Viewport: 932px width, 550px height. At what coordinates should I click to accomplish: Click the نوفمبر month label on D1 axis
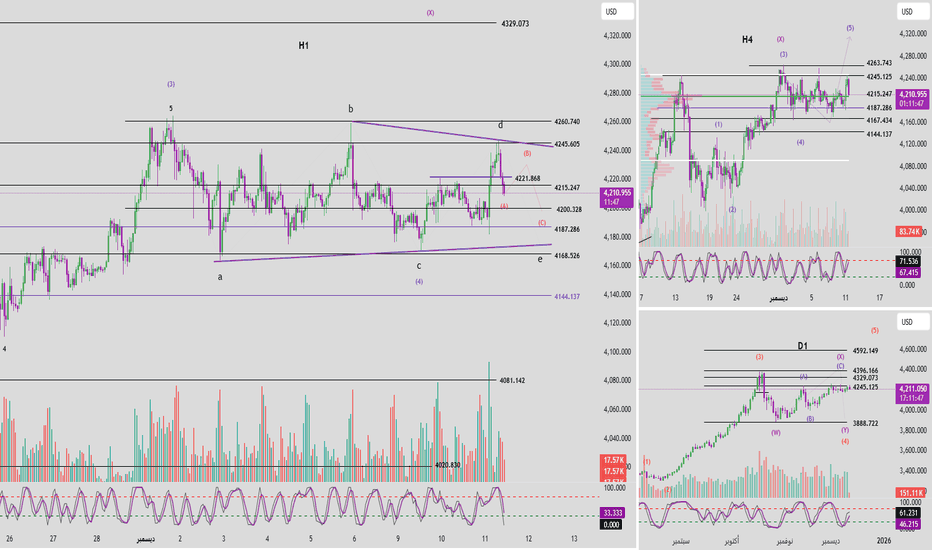click(784, 542)
